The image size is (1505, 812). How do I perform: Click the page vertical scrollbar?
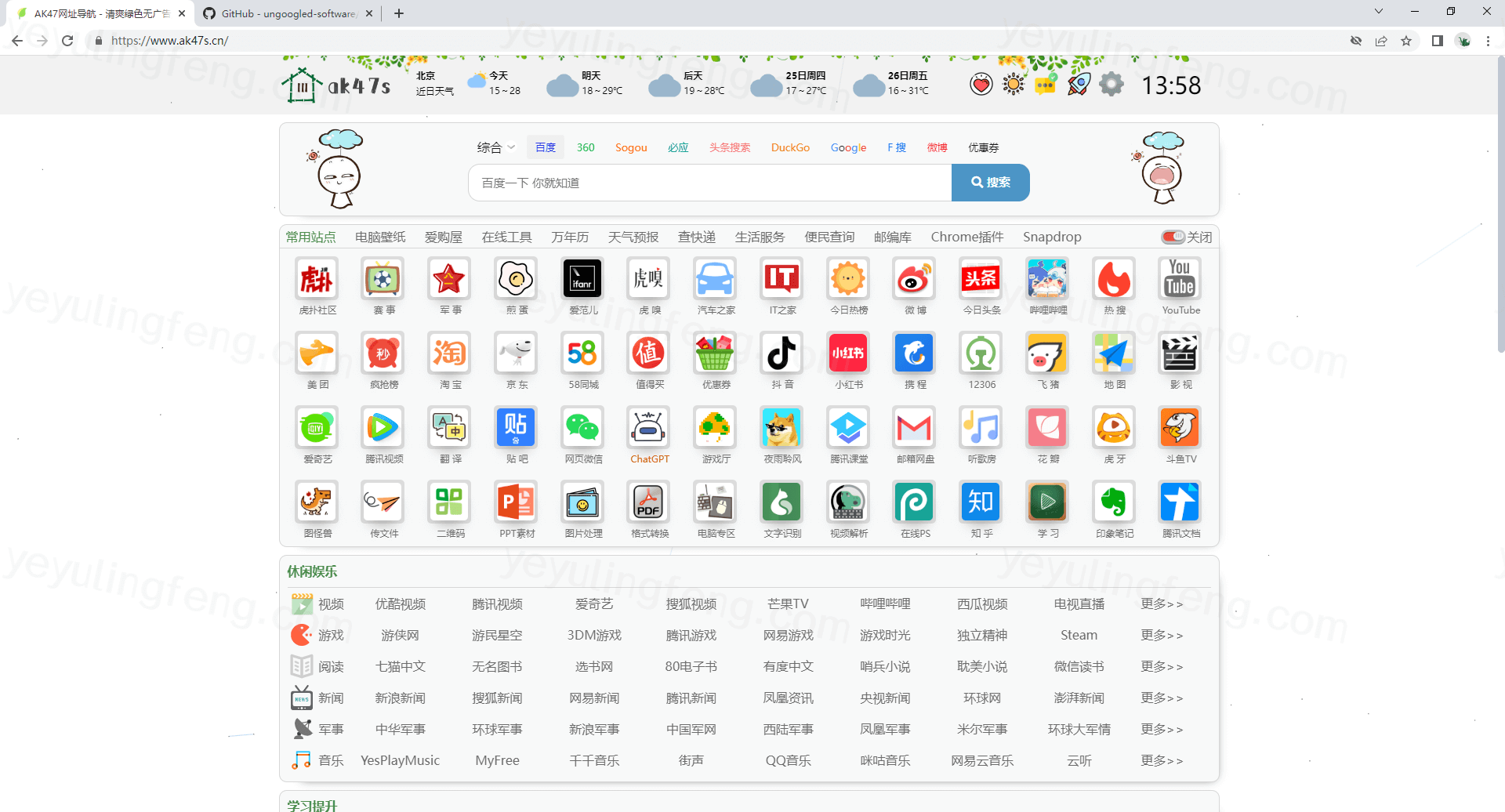[x=1500, y=204]
